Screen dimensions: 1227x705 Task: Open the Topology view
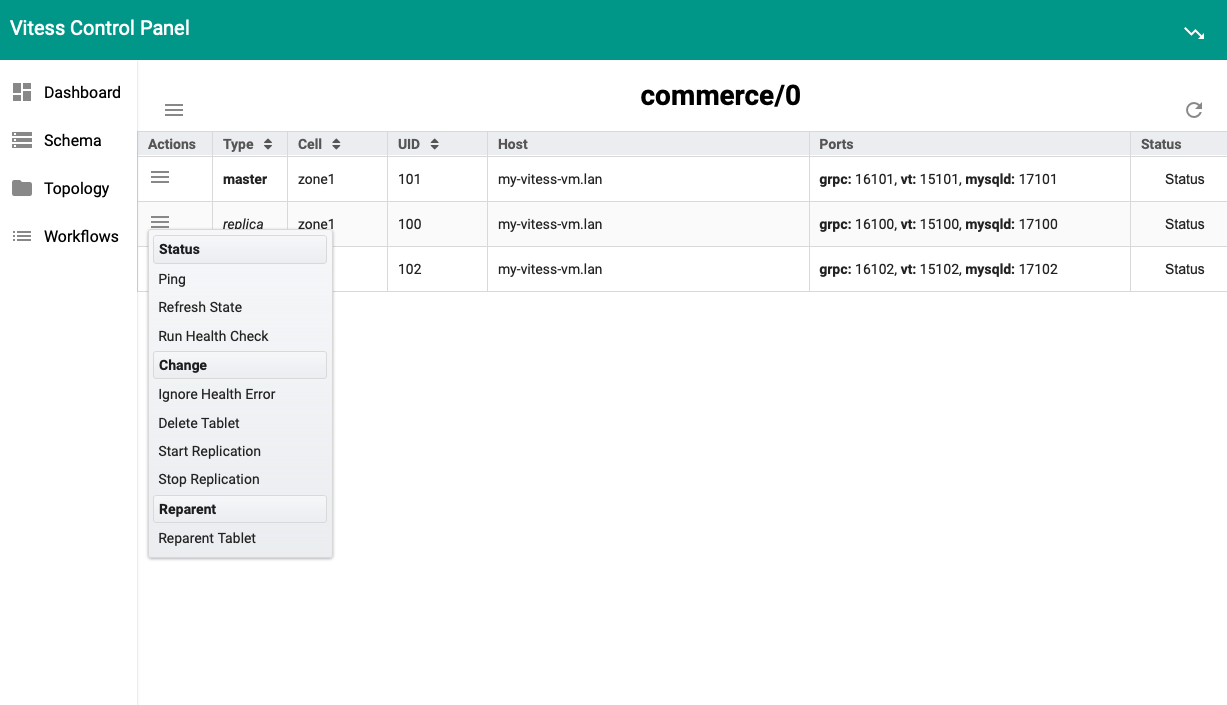pos(77,188)
